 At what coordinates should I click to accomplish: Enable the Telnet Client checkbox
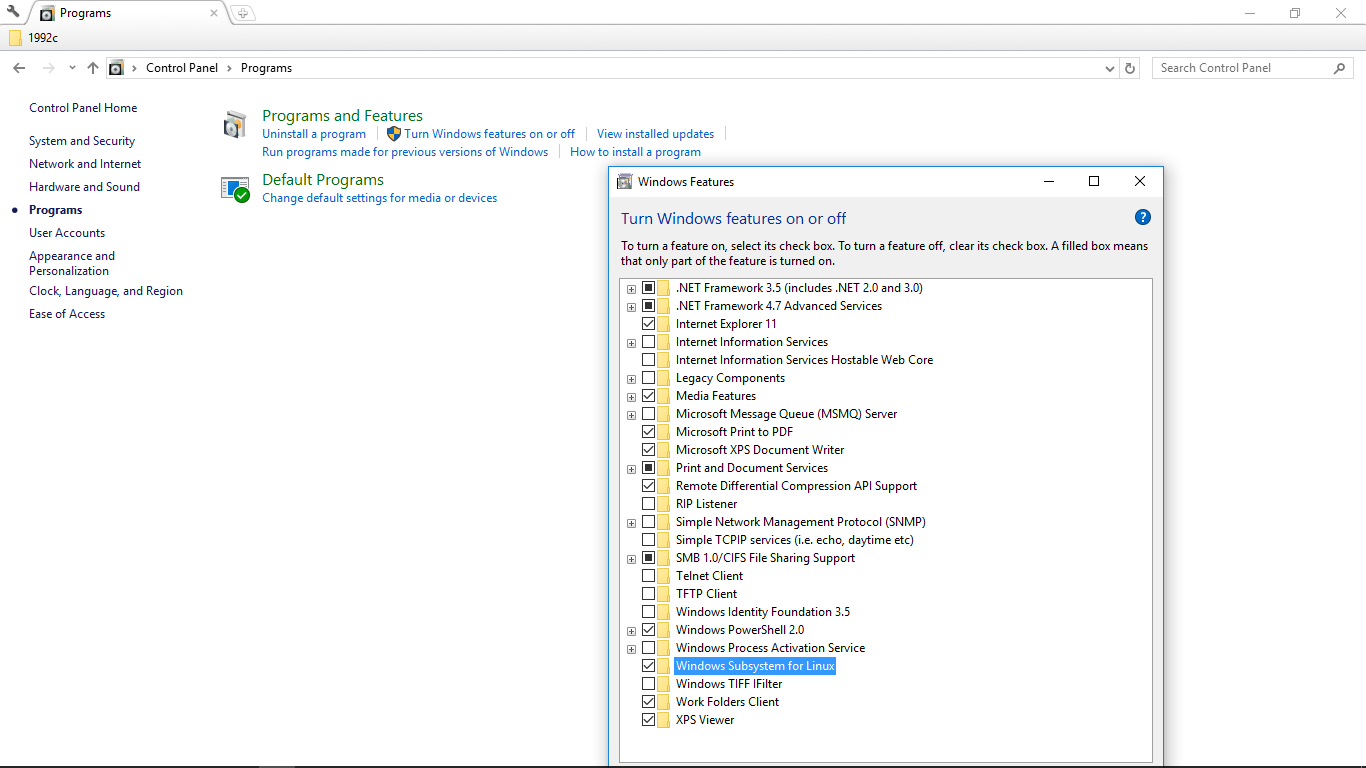pyautogui.click(x=649, y=575)
